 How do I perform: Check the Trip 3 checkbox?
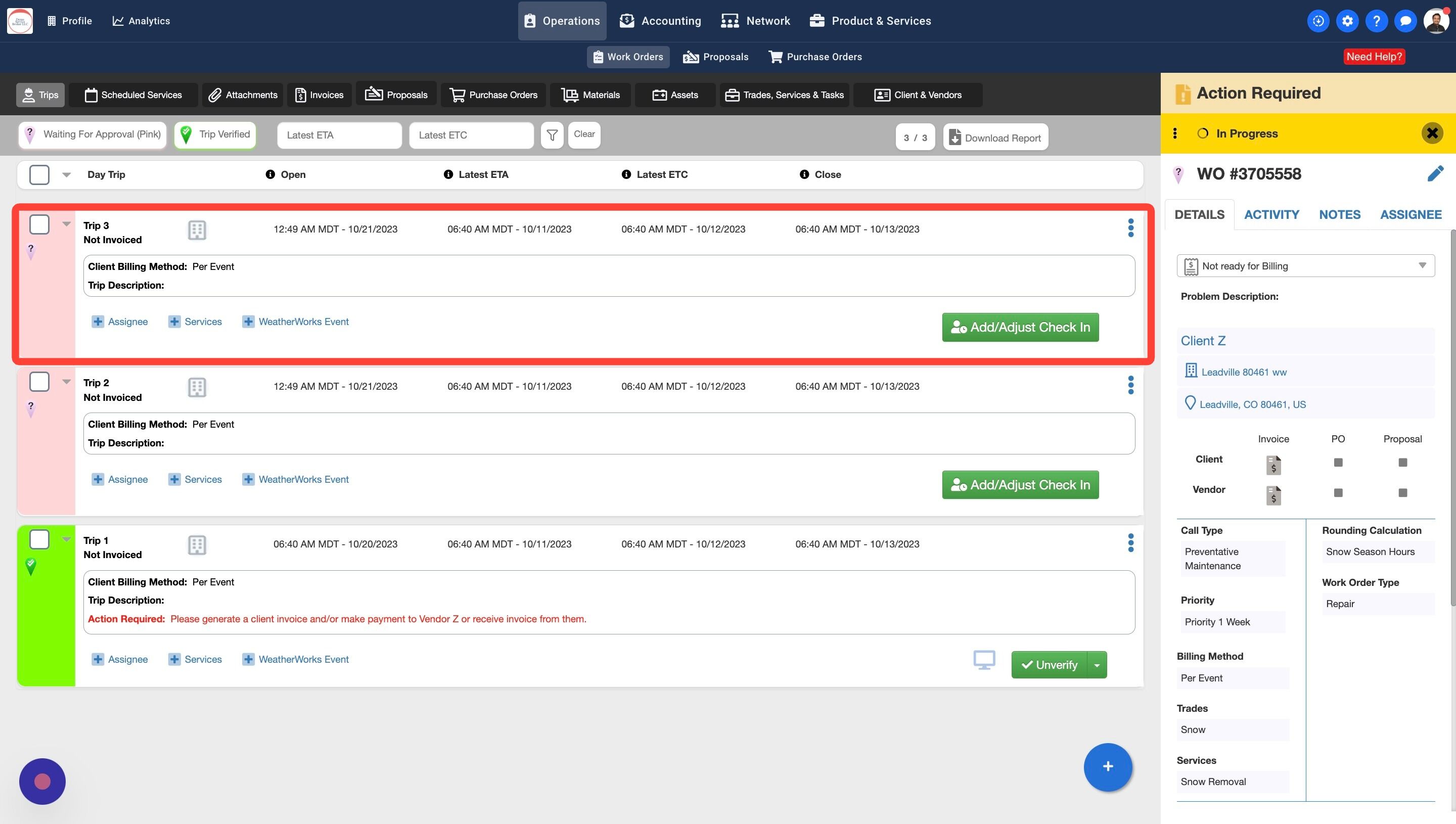click(39, 224)
